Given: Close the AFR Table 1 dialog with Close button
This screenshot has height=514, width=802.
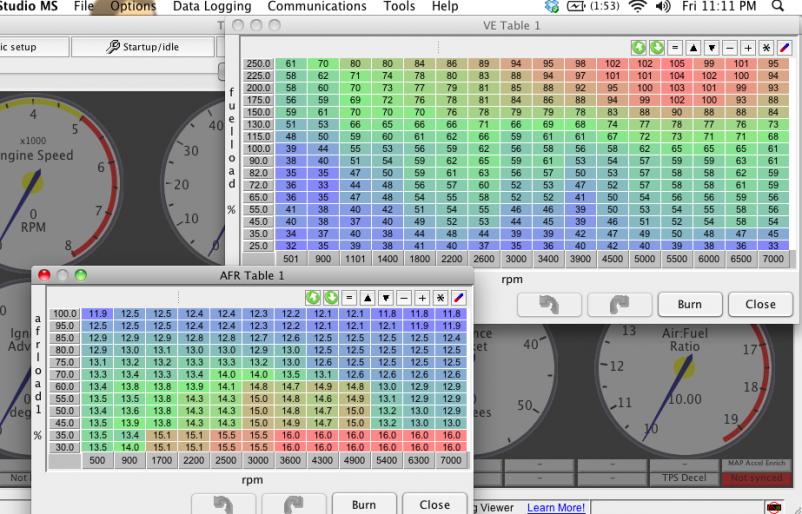Looking at the screenshot, I should [x=434, y=505].
